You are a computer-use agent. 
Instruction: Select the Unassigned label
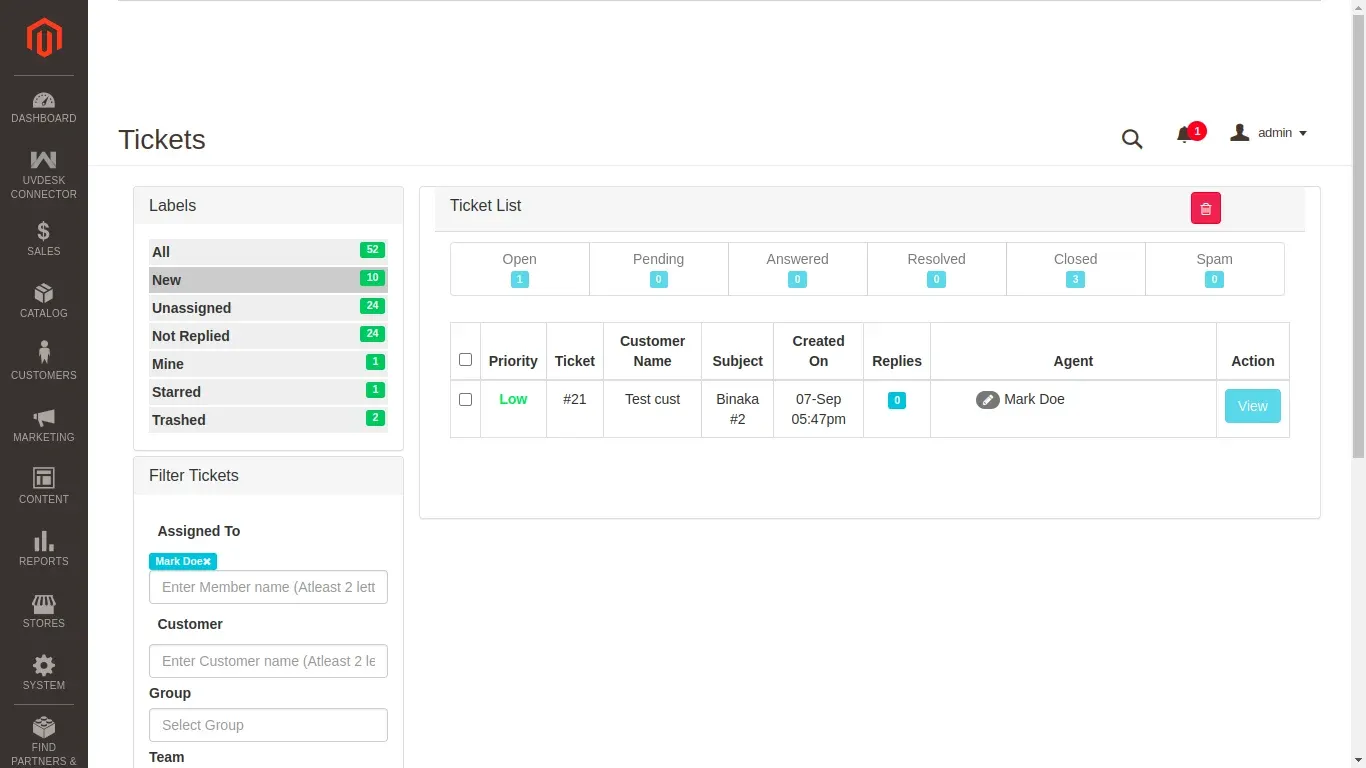268,308
